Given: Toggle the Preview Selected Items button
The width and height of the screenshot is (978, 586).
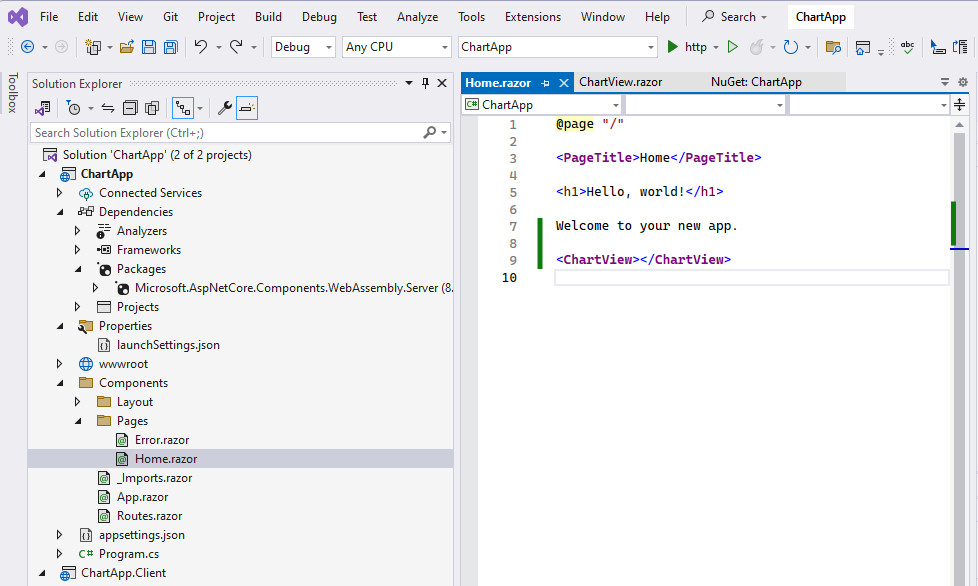Looking at the screenshot, I should click(x=247, y=108).
